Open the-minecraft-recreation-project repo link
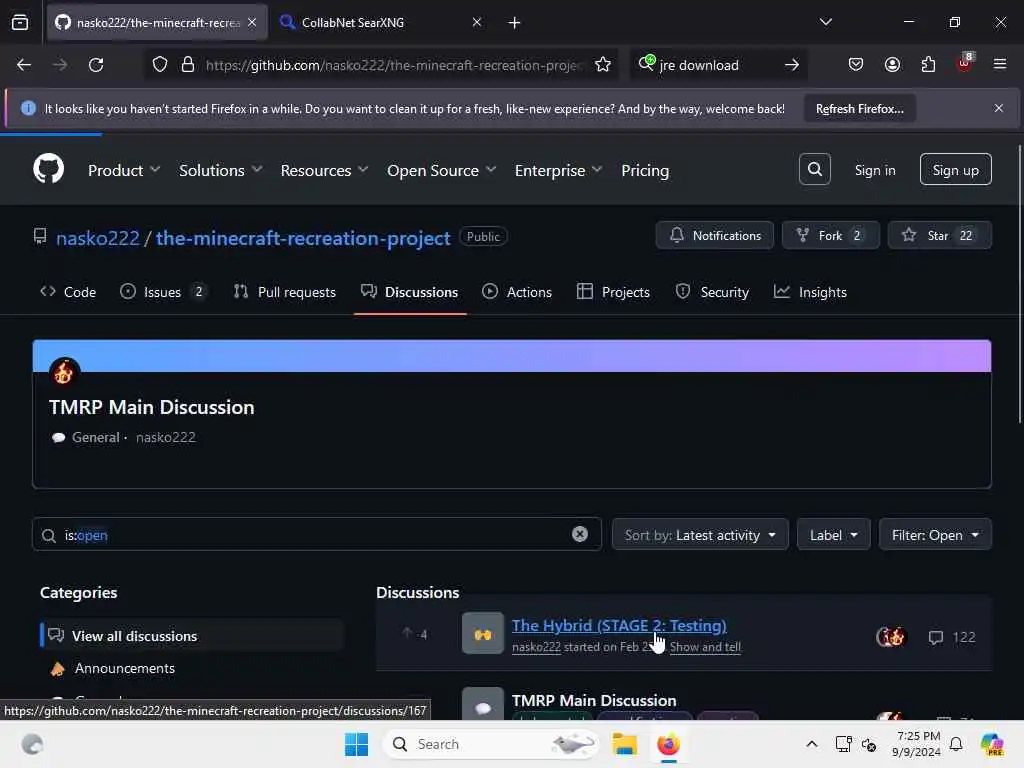The width and height of the screenshot is (1024, 768). tap(303, 238)
